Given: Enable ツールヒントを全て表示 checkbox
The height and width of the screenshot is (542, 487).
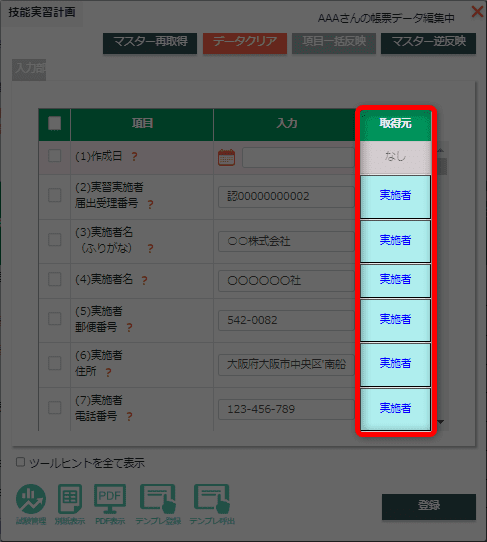Looking at the screenshot, I should tap(20, 462).
